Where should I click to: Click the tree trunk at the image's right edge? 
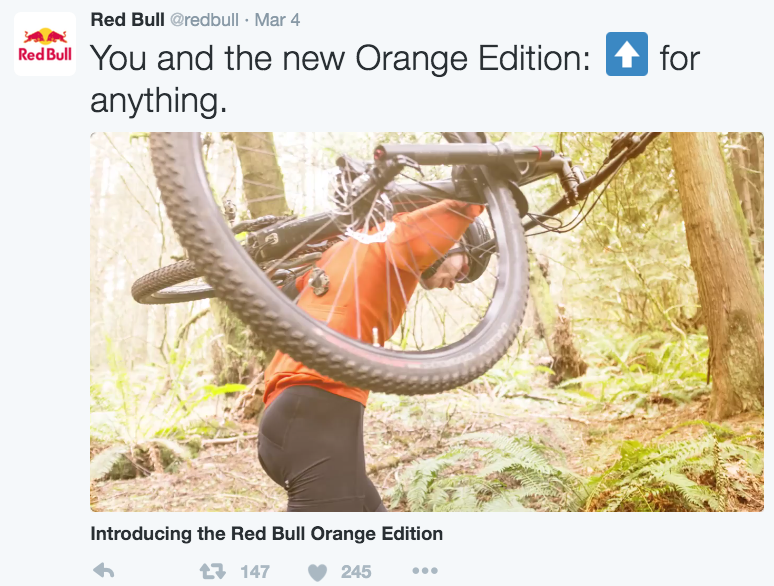click(721, 272)
